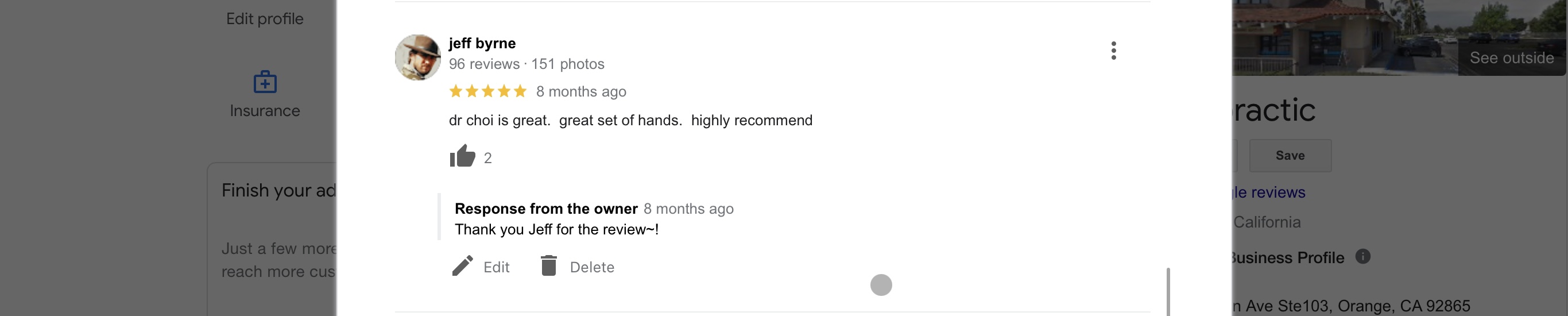This screenshot has height=316, width=1568.
Task: Click the Insurance medical kit icon
Action: (265, 82)
